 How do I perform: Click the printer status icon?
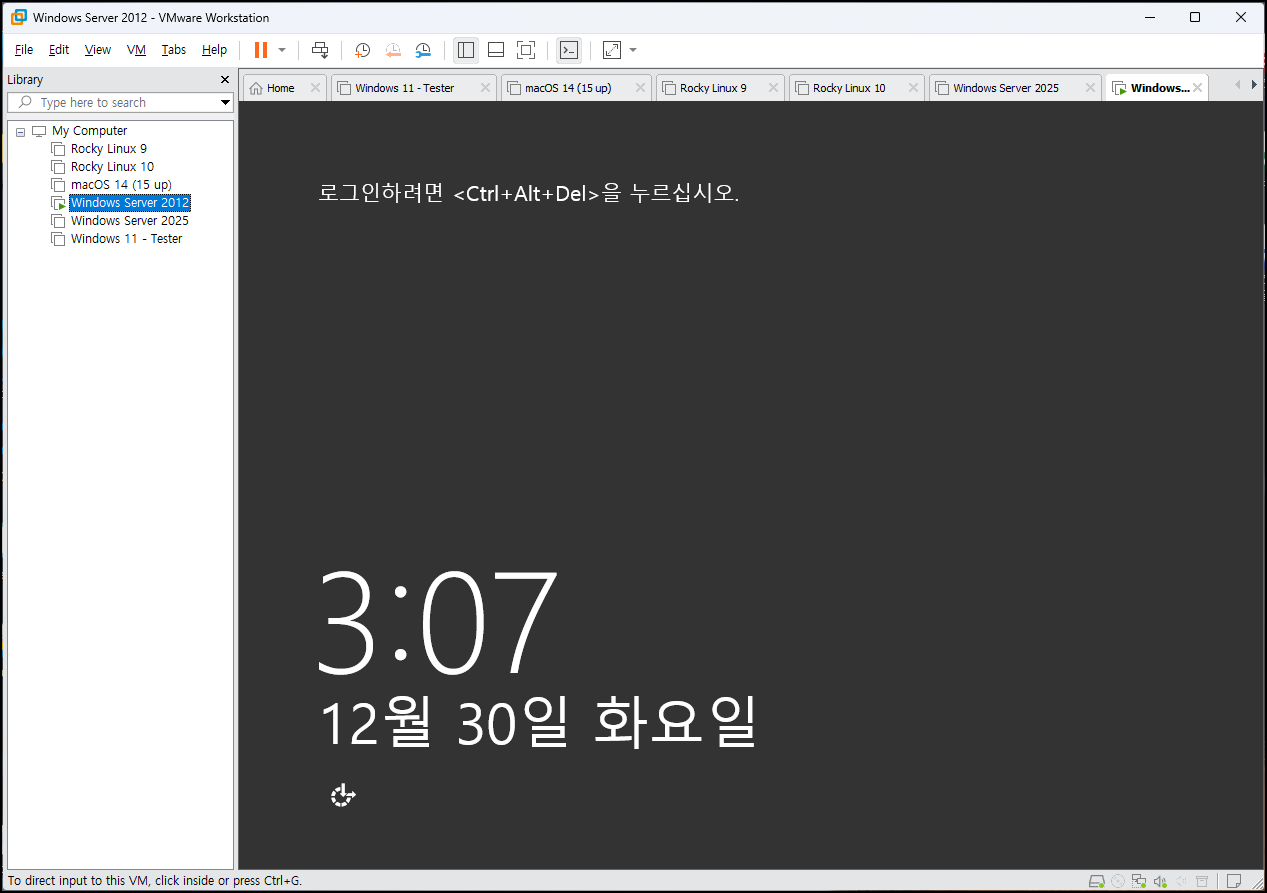[x=1202, y=881]
